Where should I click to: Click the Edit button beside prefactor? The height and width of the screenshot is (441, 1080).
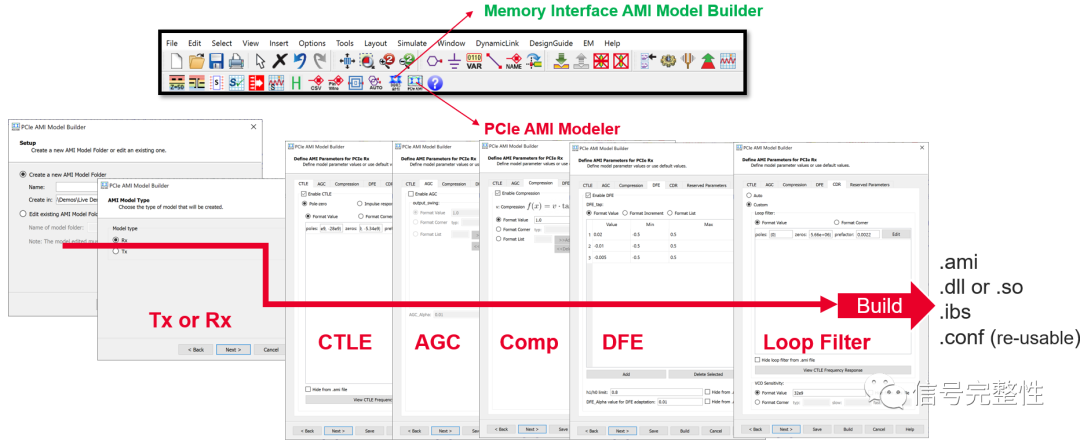(896, 234)
